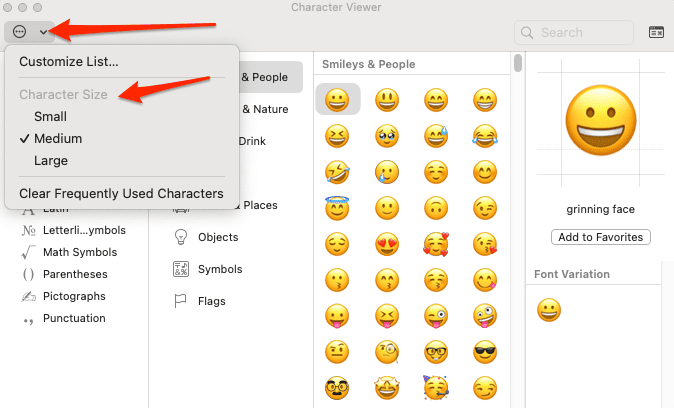This screenshot has width=674, height=408.
Task: Expand the action menu chevron arrow
Action: coord(43,32)
